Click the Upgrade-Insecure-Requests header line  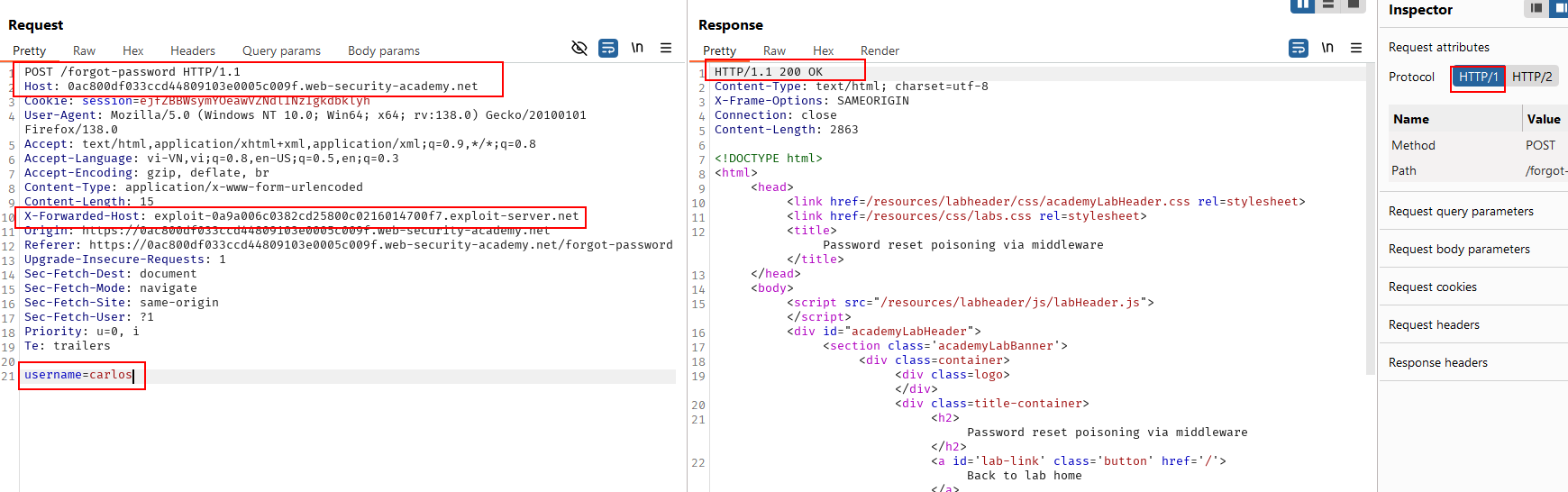click(125, 260)
